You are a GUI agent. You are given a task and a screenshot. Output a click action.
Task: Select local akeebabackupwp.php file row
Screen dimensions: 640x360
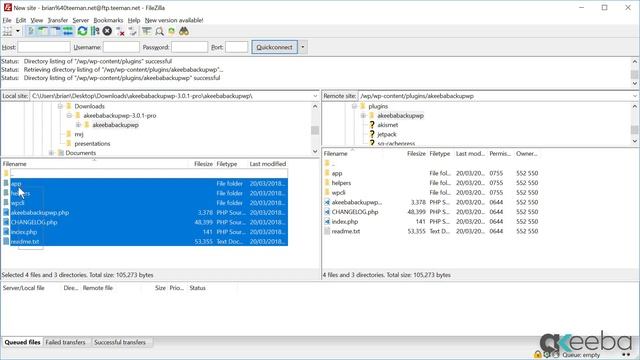click(x=145, y=213)
